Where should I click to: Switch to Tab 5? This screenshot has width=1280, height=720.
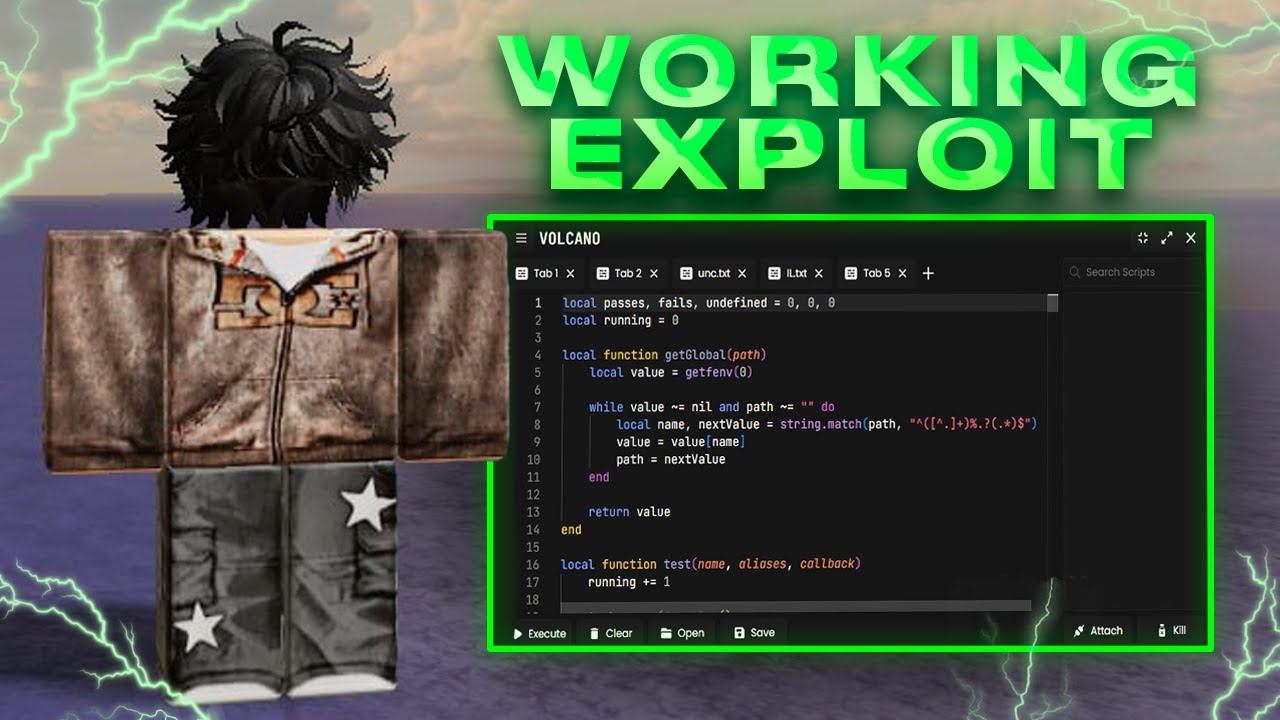[877, 273]
